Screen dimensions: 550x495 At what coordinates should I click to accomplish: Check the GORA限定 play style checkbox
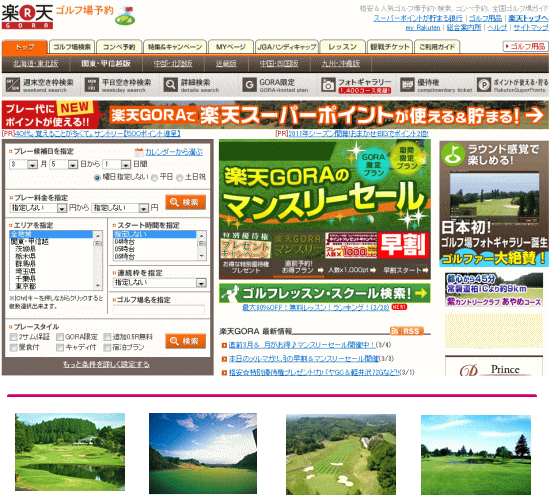coord(60,337)
